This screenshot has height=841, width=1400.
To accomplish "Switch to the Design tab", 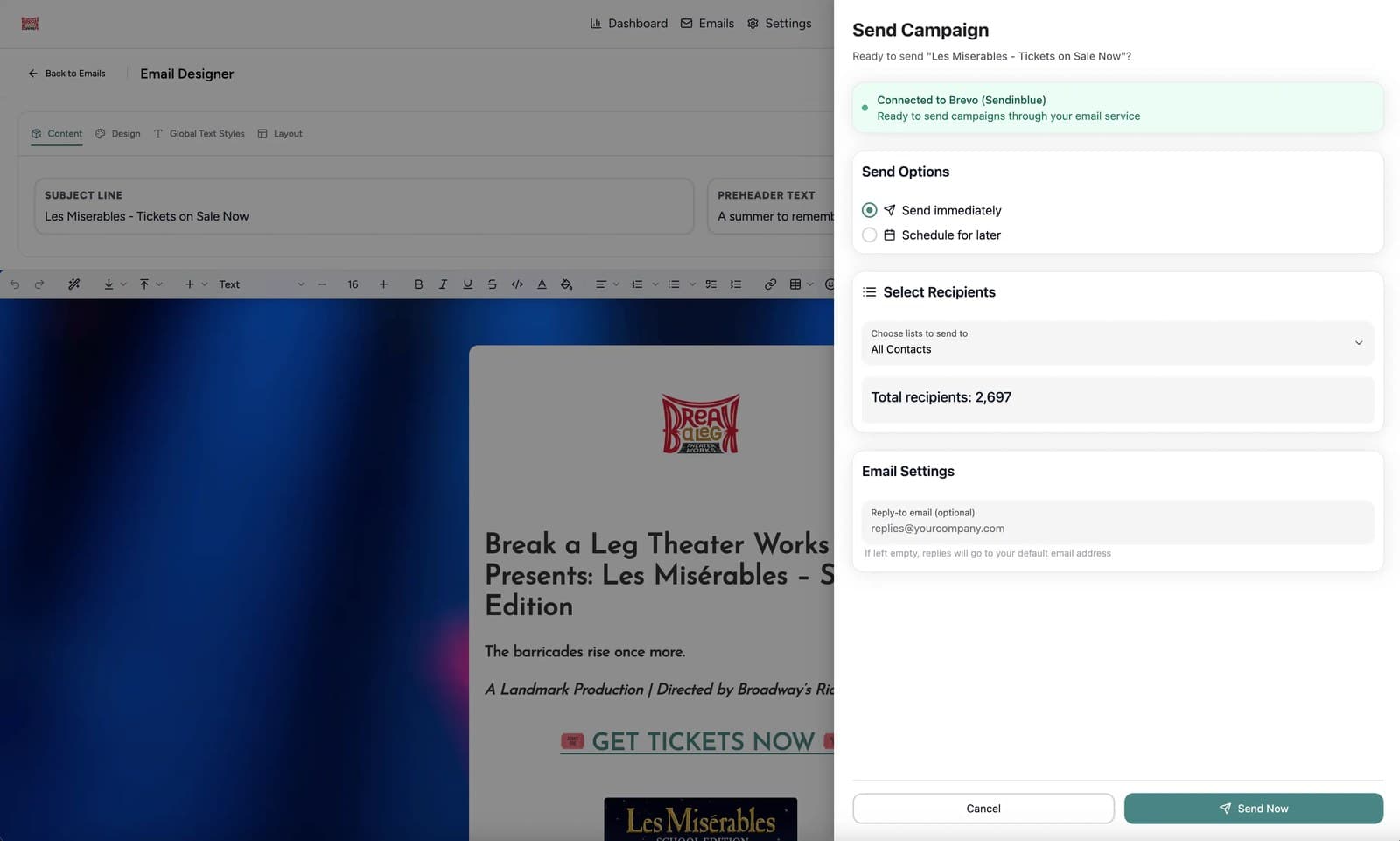I will pyautogui.click(x=118, y=134).
